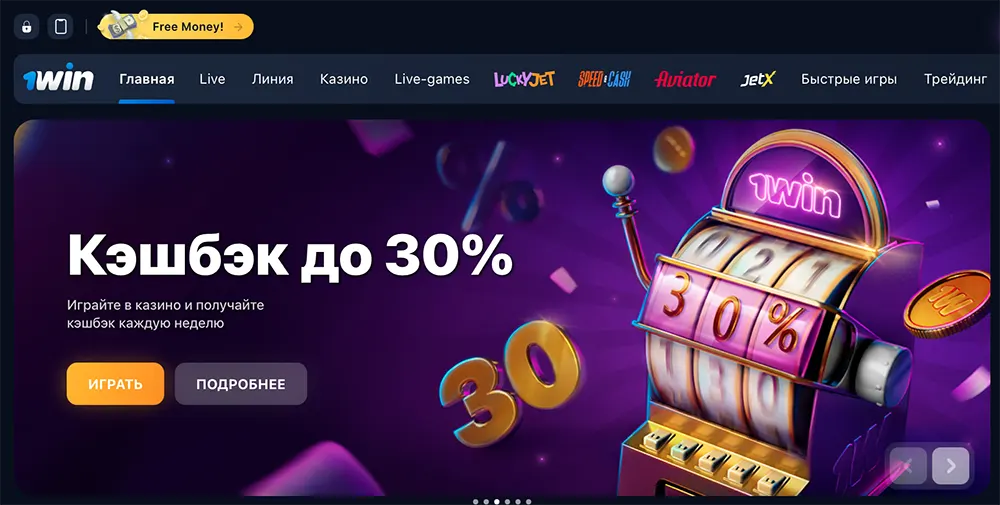Viewport: 1000px width, 505px height.
Task: Launch the LuckyJet game logo
Action: 524,79
